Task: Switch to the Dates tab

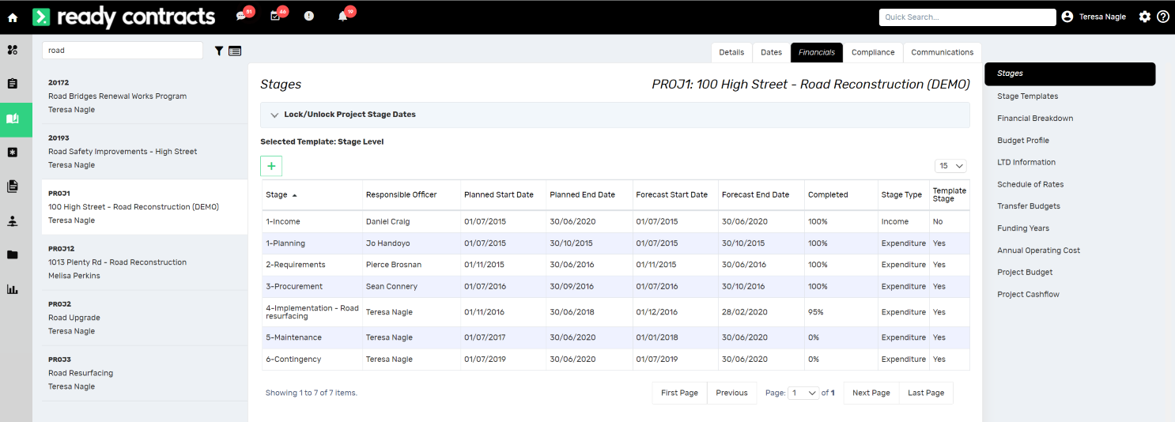Action: click(771, 52)
